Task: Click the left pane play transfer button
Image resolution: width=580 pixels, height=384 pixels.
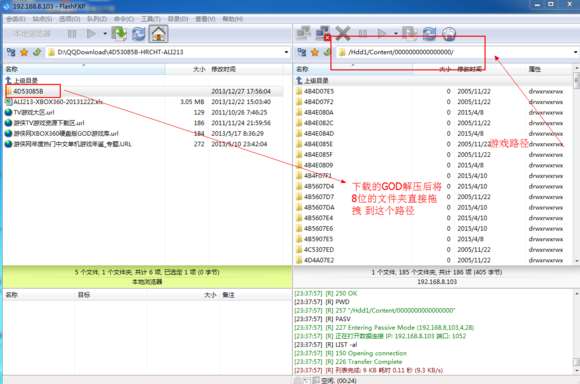Action: pos(91,34)
